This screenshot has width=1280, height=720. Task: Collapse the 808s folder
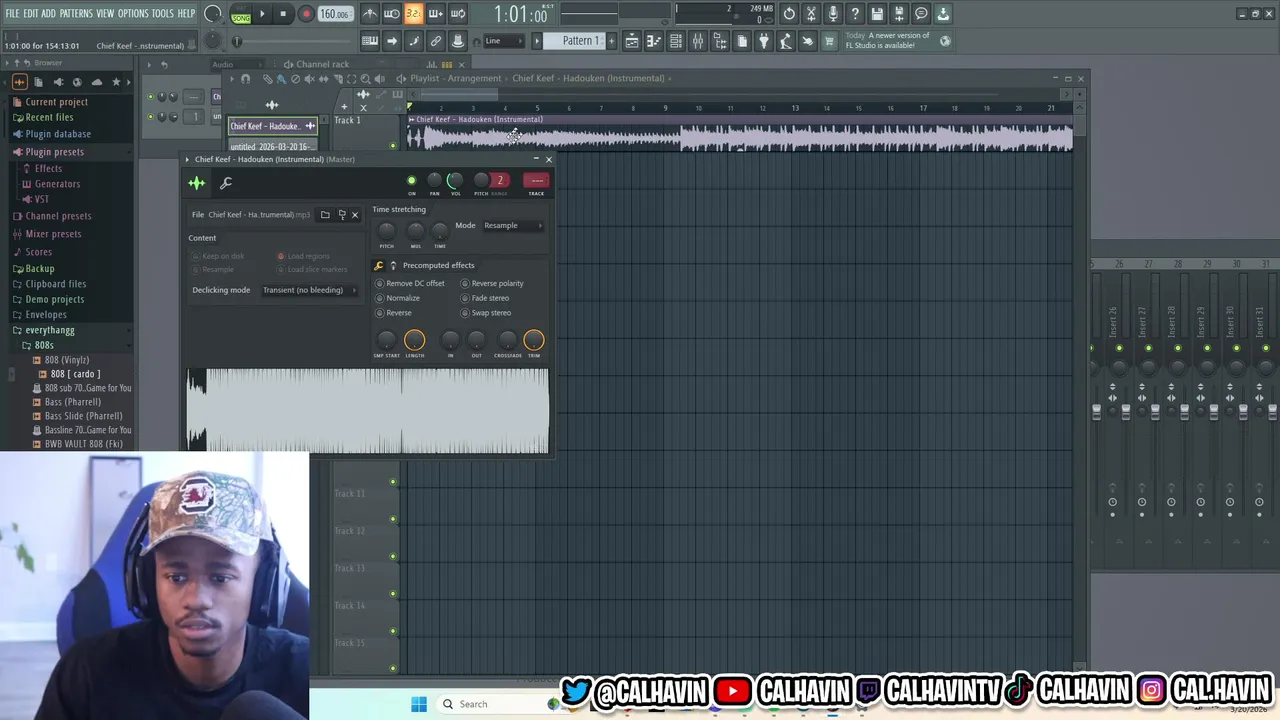pyautogui.click(x=44, y=345)
